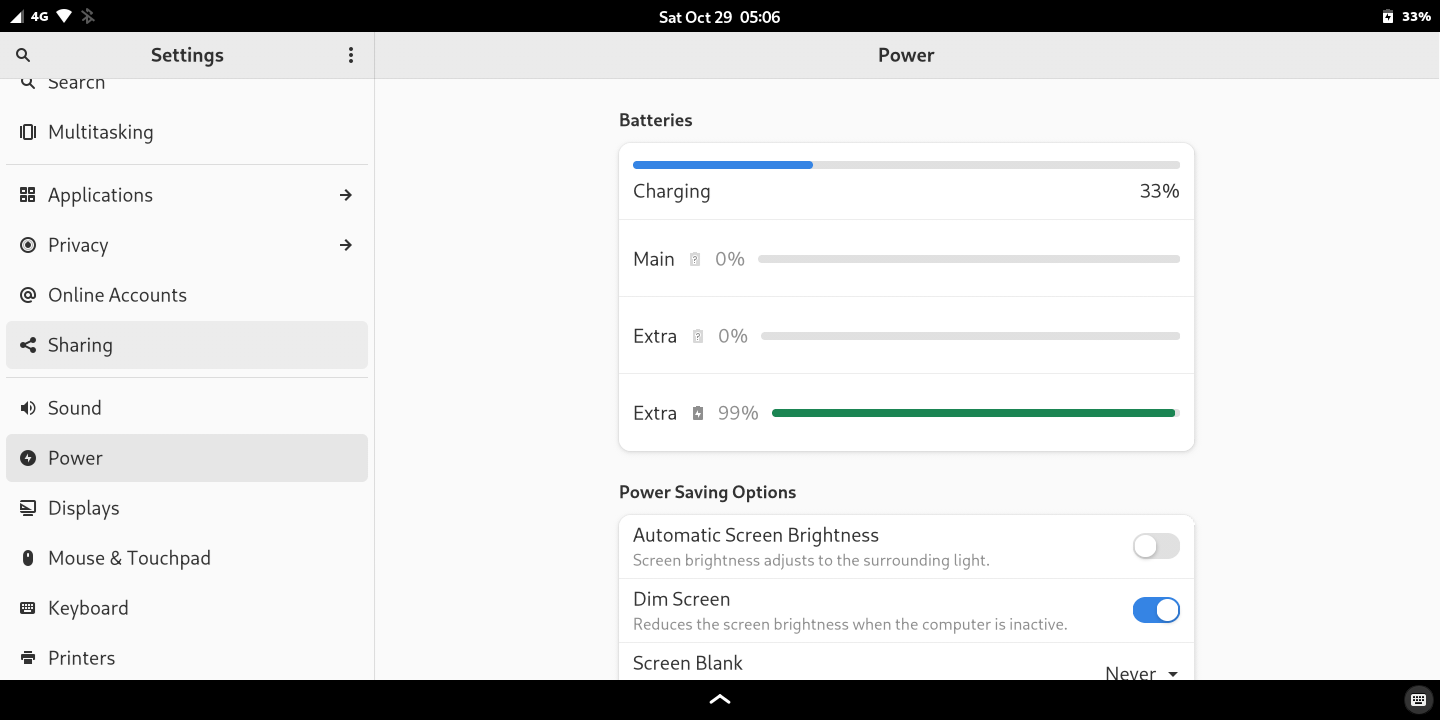Open the Screen Blank 'Never' dropdown
The image size is (1440, 720).
[1142, 673]
